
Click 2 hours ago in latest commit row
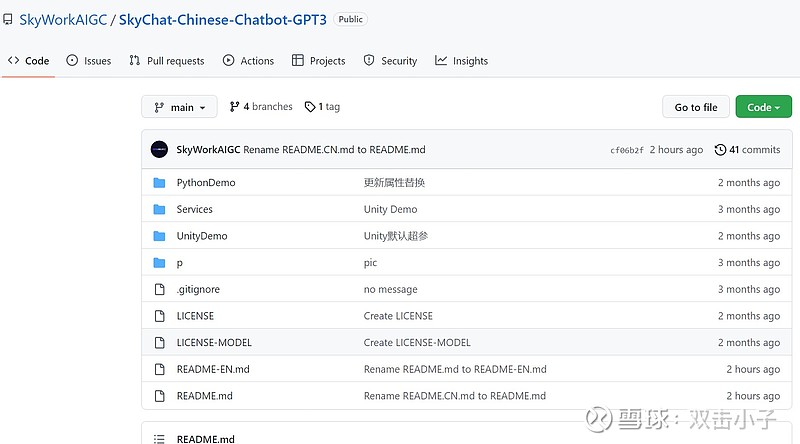point(676,150)
